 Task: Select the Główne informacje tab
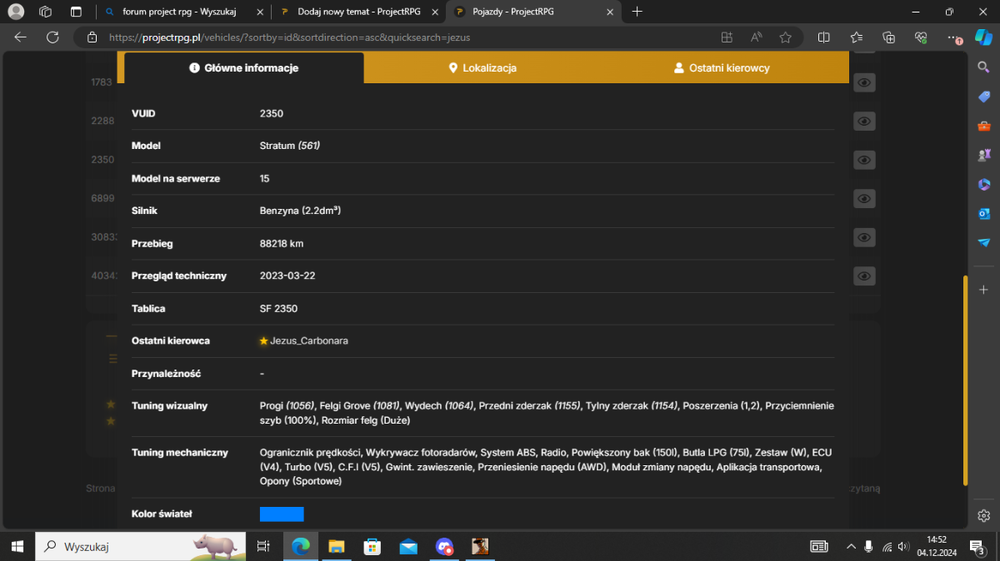pyautogui.click(x=244, y=68)
